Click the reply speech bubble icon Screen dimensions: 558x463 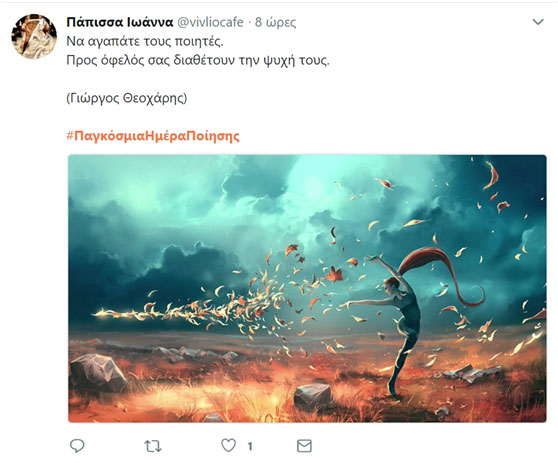pos(77,446)
